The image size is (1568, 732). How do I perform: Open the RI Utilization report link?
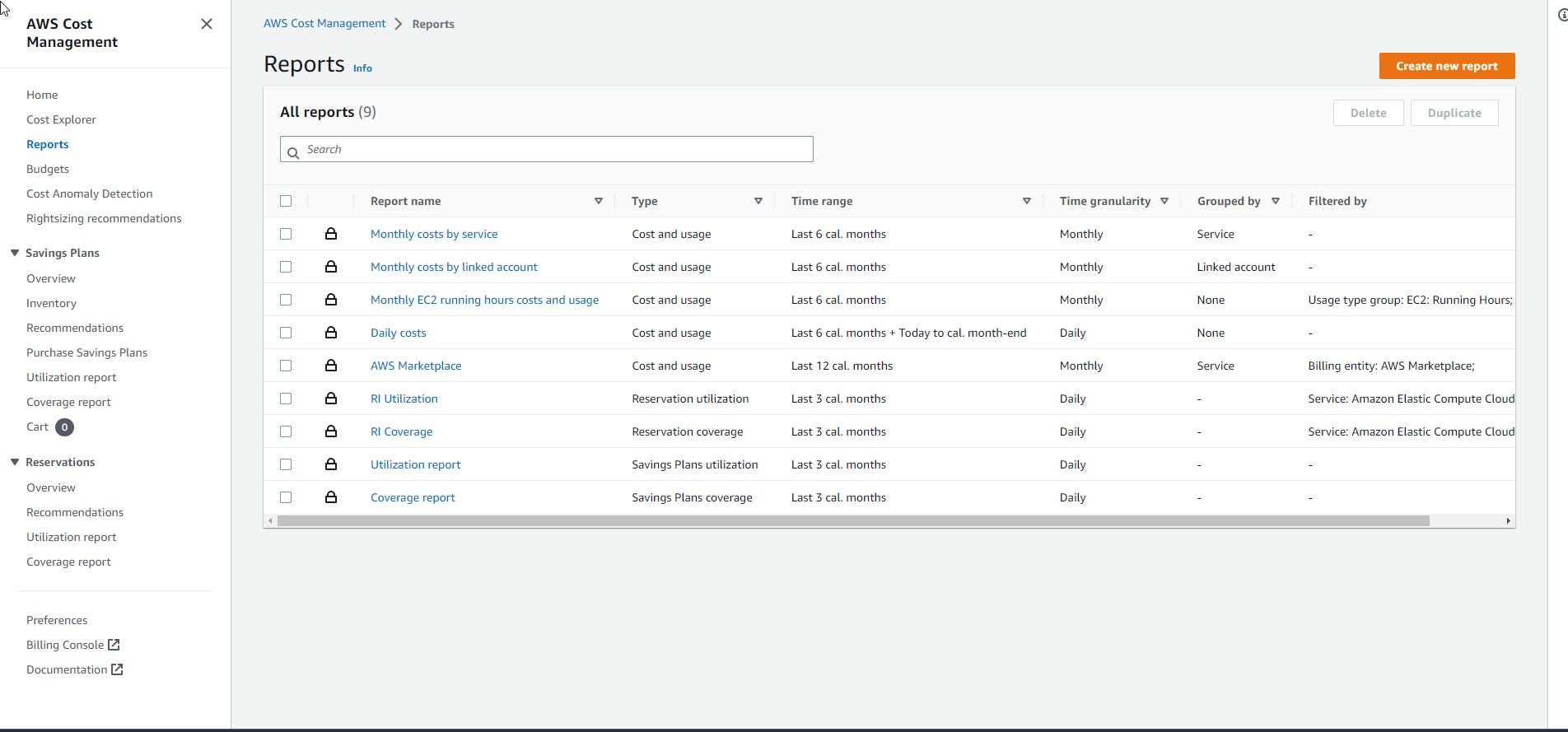pyautogui.click(x=404, y=399)
